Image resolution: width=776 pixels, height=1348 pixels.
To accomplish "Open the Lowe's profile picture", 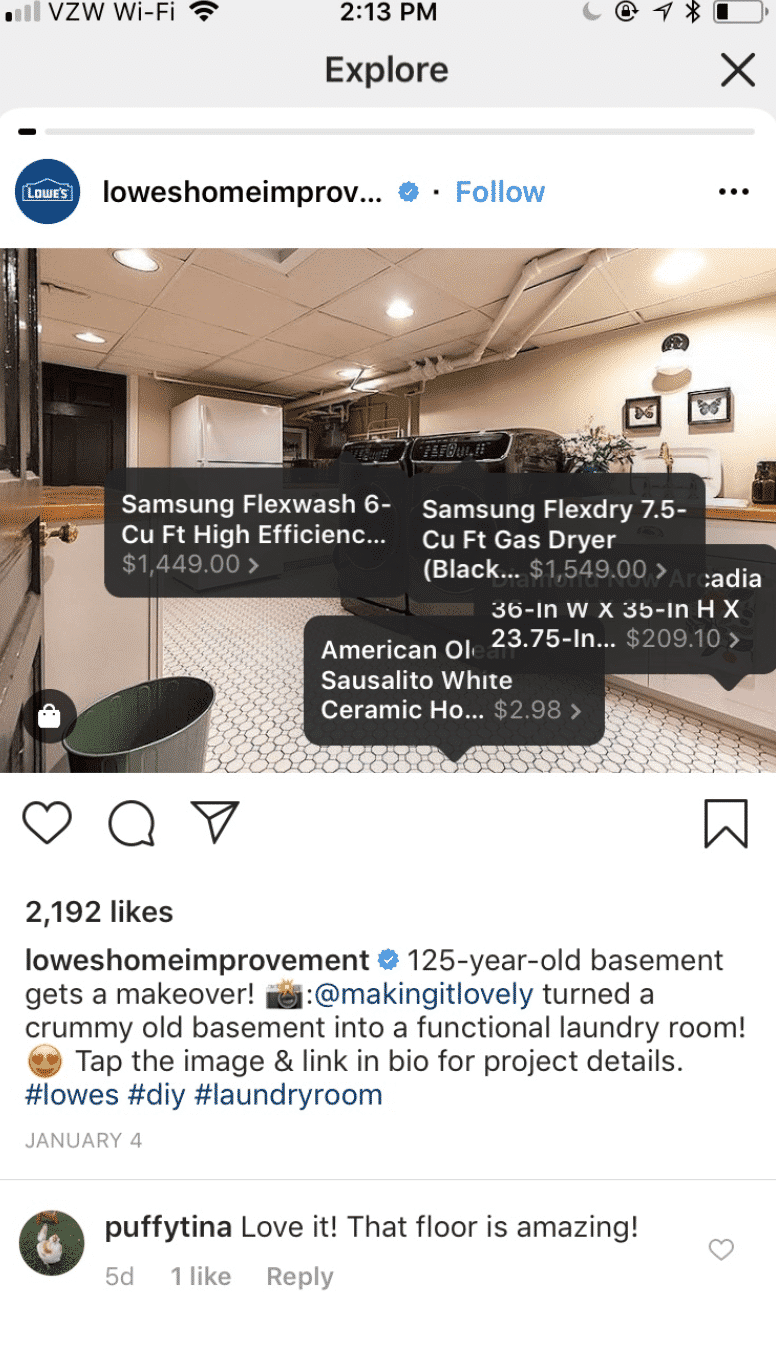I will point(47,191).
